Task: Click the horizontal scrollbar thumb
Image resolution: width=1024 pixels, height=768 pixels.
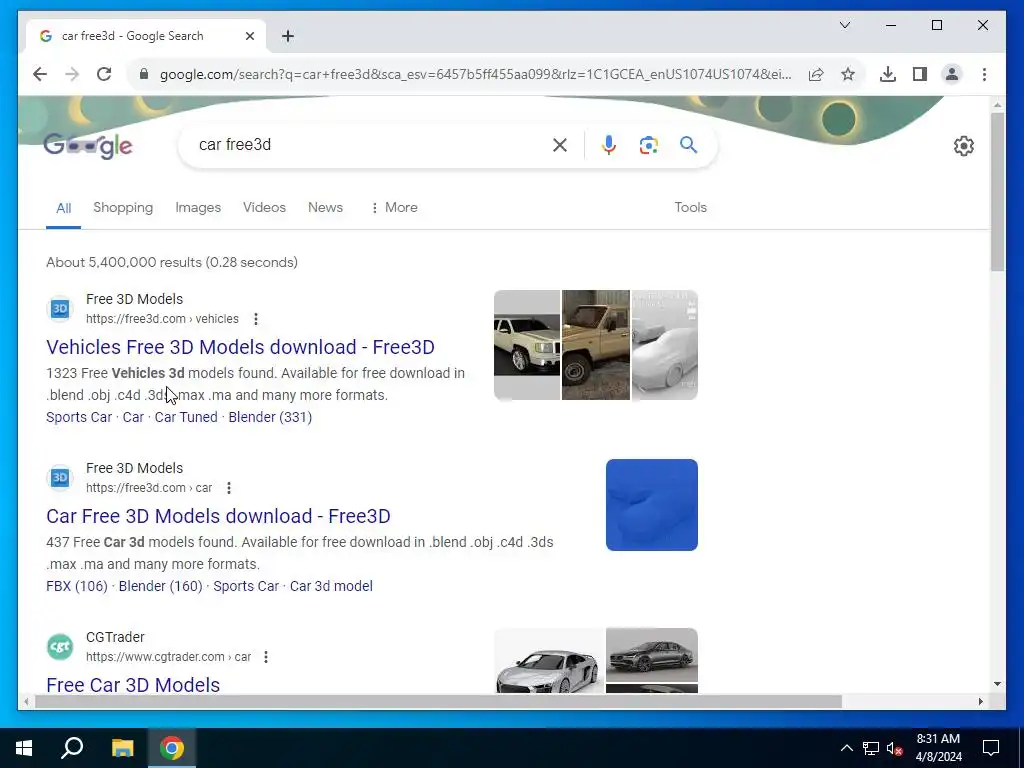Action: point(438,701)
